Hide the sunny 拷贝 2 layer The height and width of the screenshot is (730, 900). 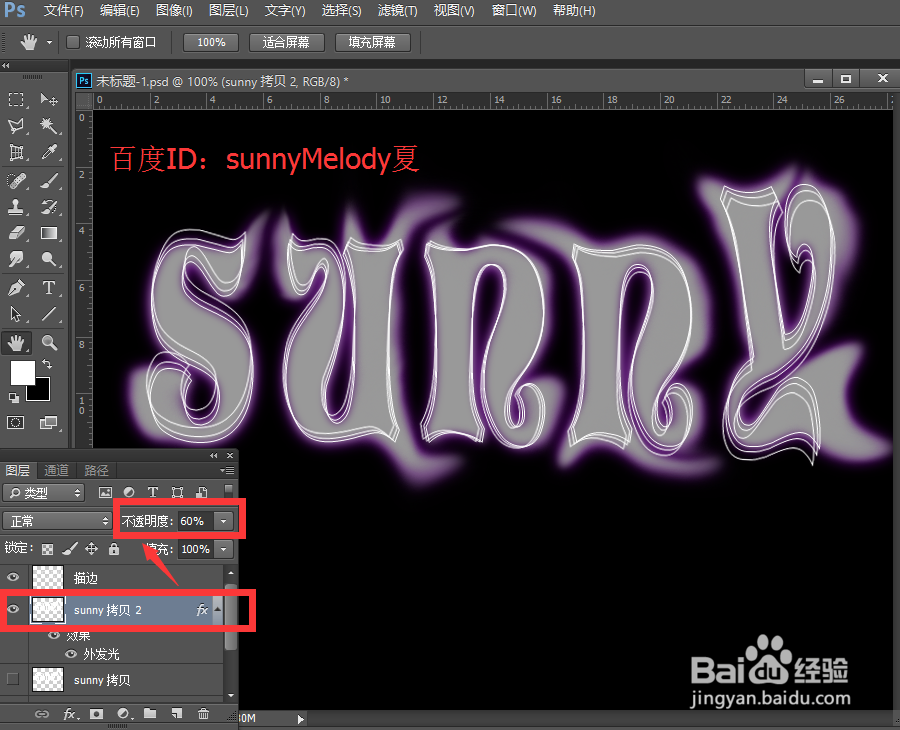(13, 609)
